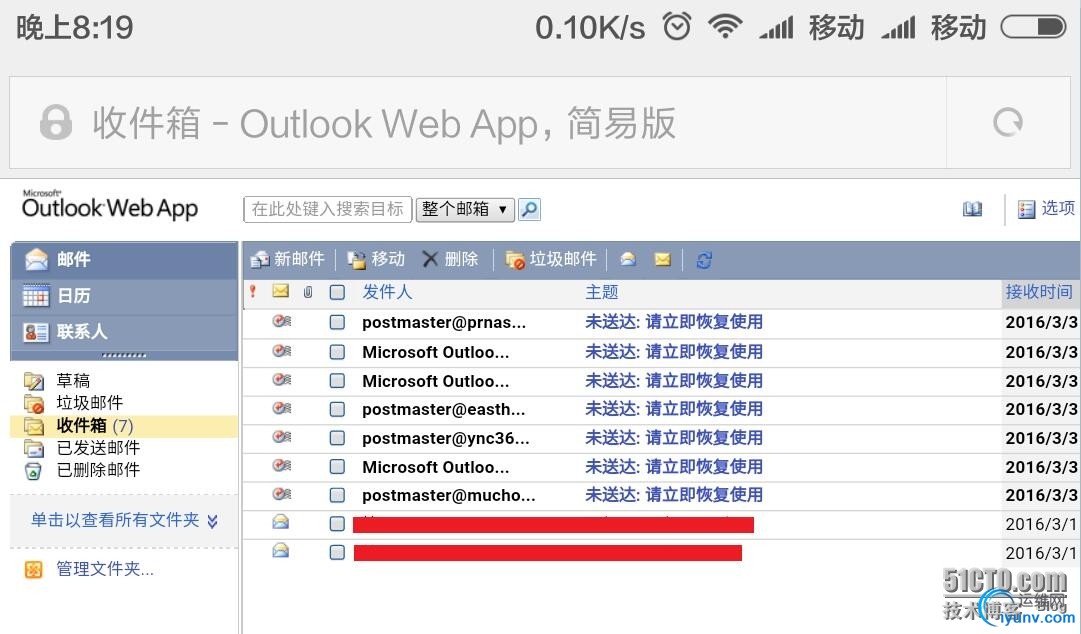The image size is (1081, 634).
Task: Mark selected mail as unread (closed envelope icon)
Action: (663, 259)
